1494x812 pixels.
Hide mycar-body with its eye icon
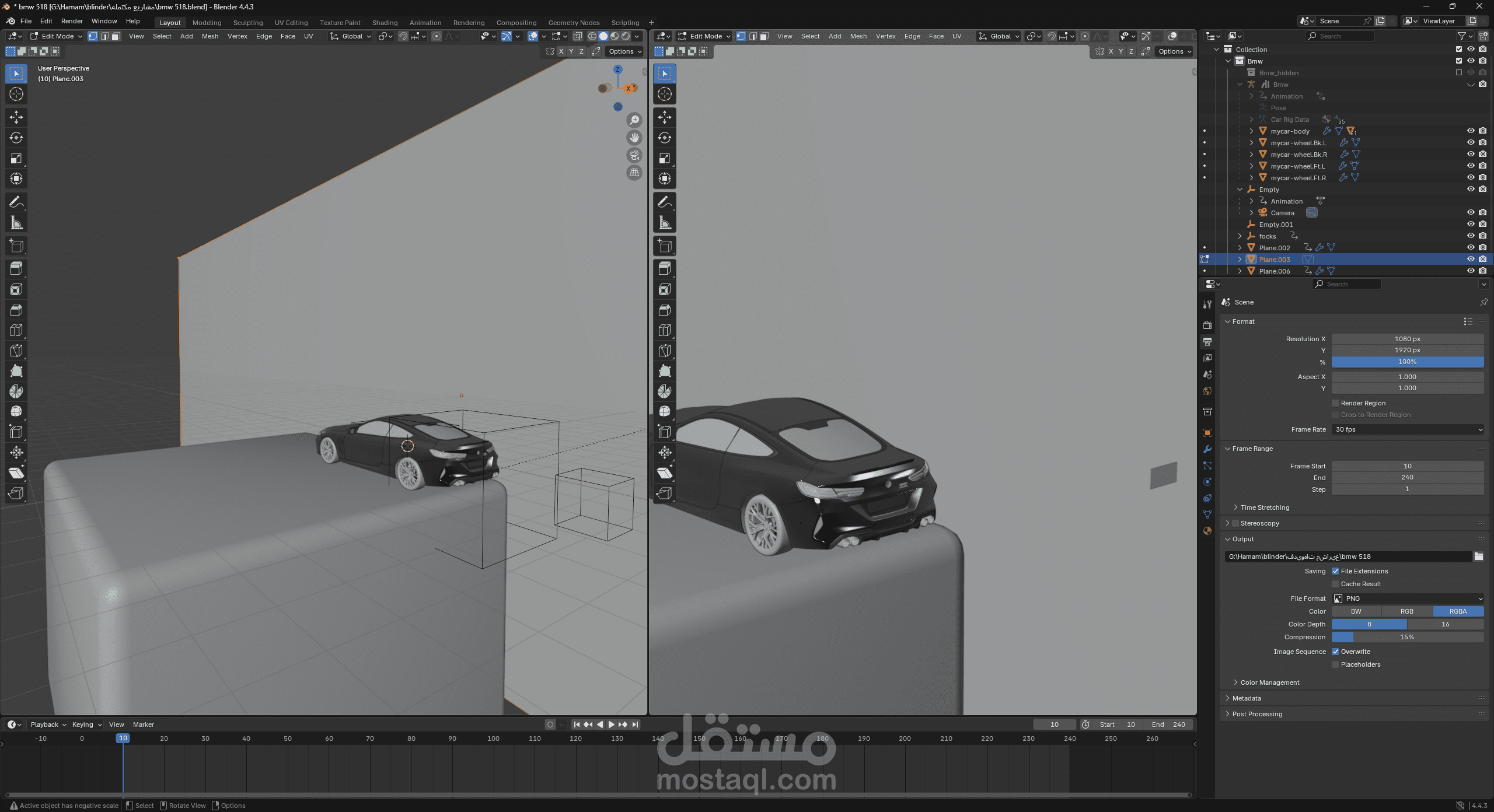1471,131
